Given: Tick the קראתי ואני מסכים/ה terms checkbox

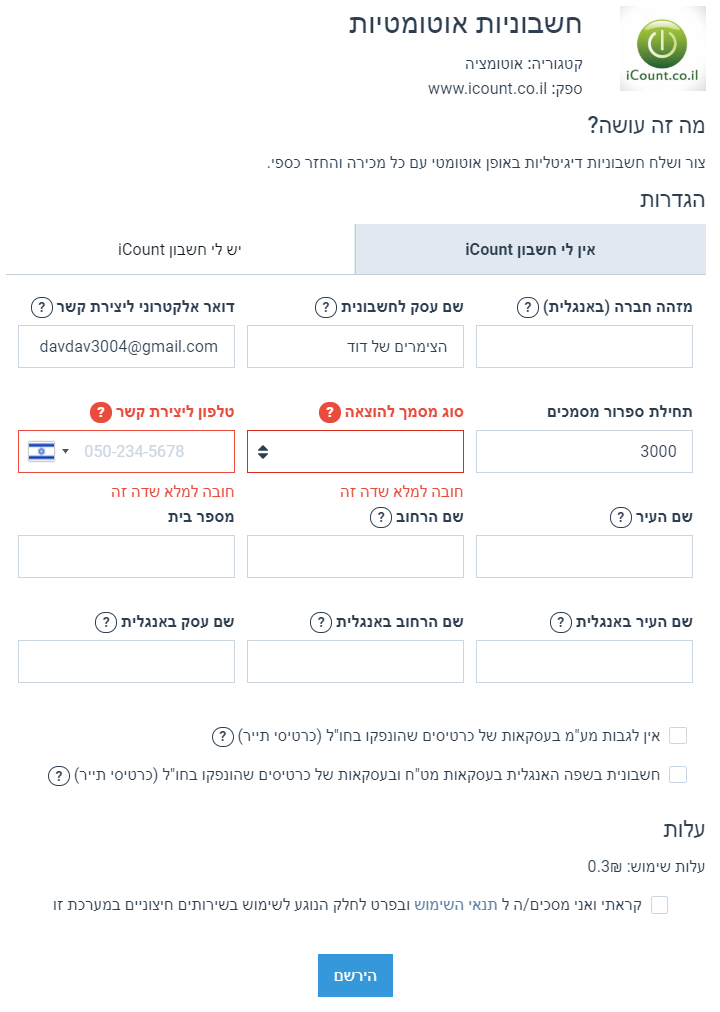Looking at the screenshot, I should [659, 905].
